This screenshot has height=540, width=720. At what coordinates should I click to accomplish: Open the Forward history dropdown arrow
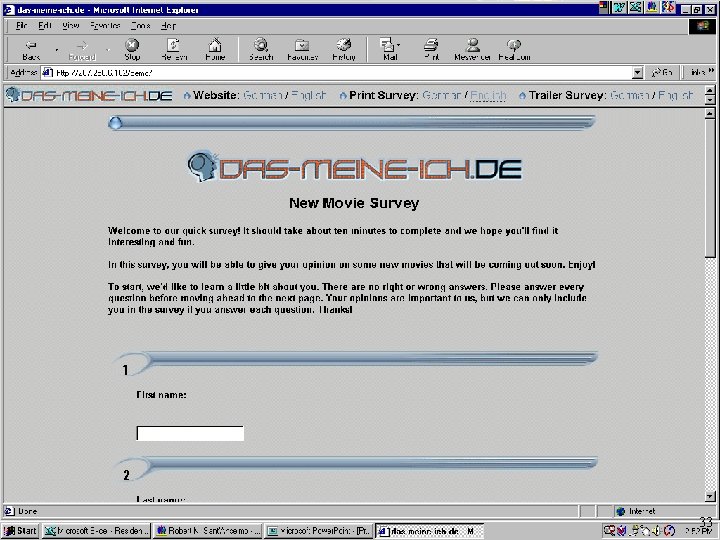[x=108, y=50]
